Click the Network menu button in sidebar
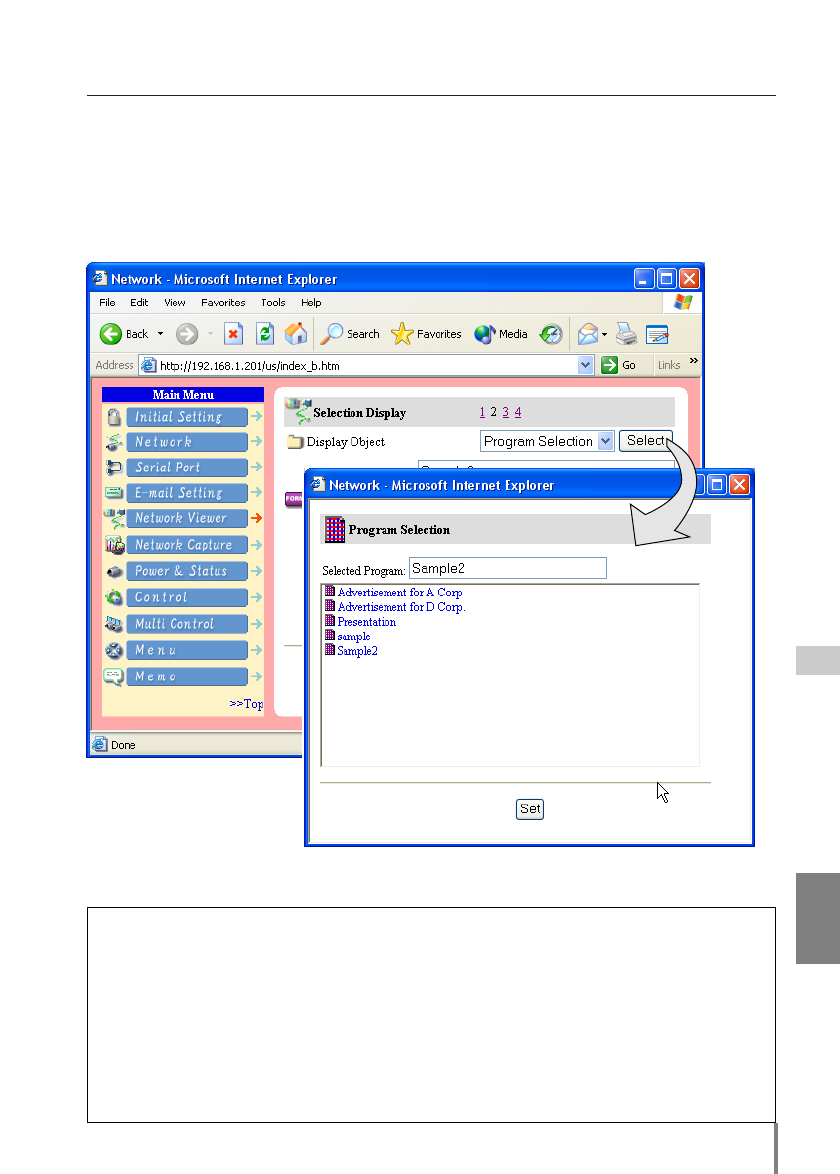Image resolution: width=840 pixels, height=1174 pixels. pyautogui.click(x=187, y=442)
